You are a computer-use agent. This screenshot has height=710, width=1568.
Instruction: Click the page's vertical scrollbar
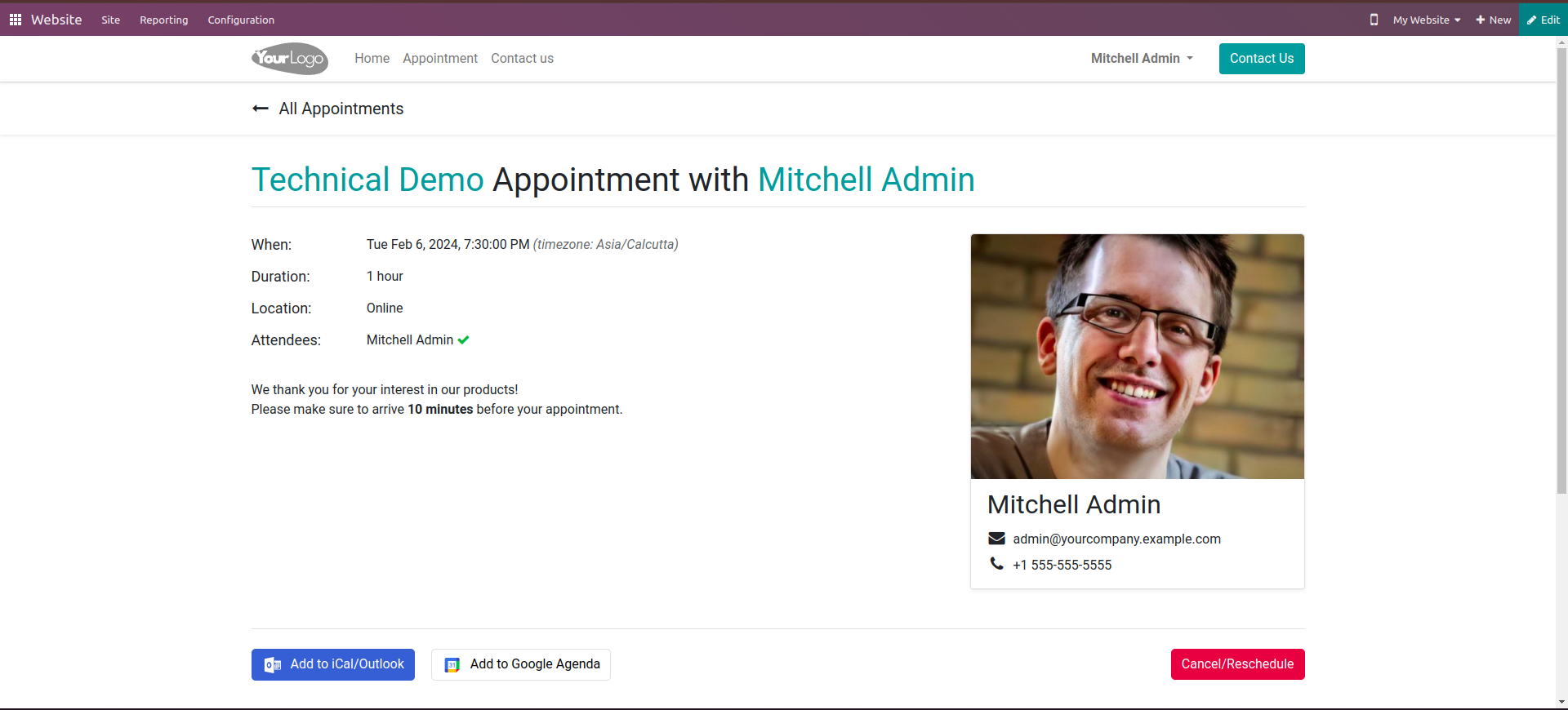click(x=1561, y=269)
